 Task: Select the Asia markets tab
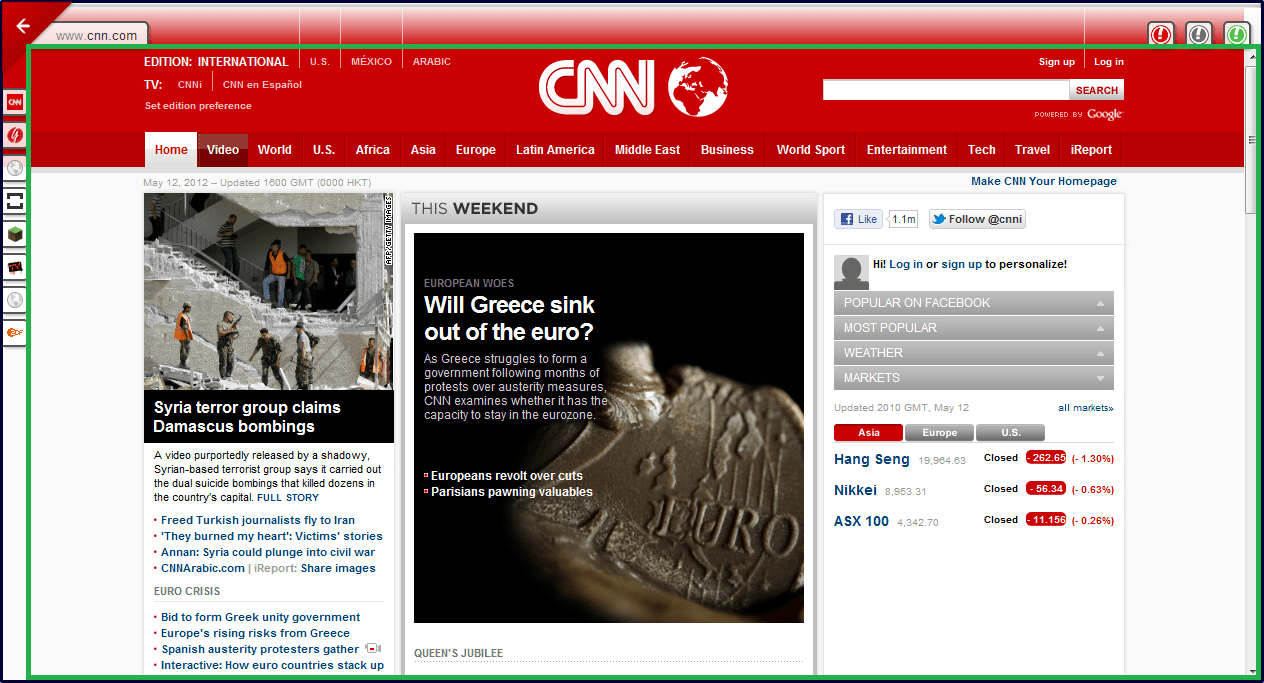(868, 433)
